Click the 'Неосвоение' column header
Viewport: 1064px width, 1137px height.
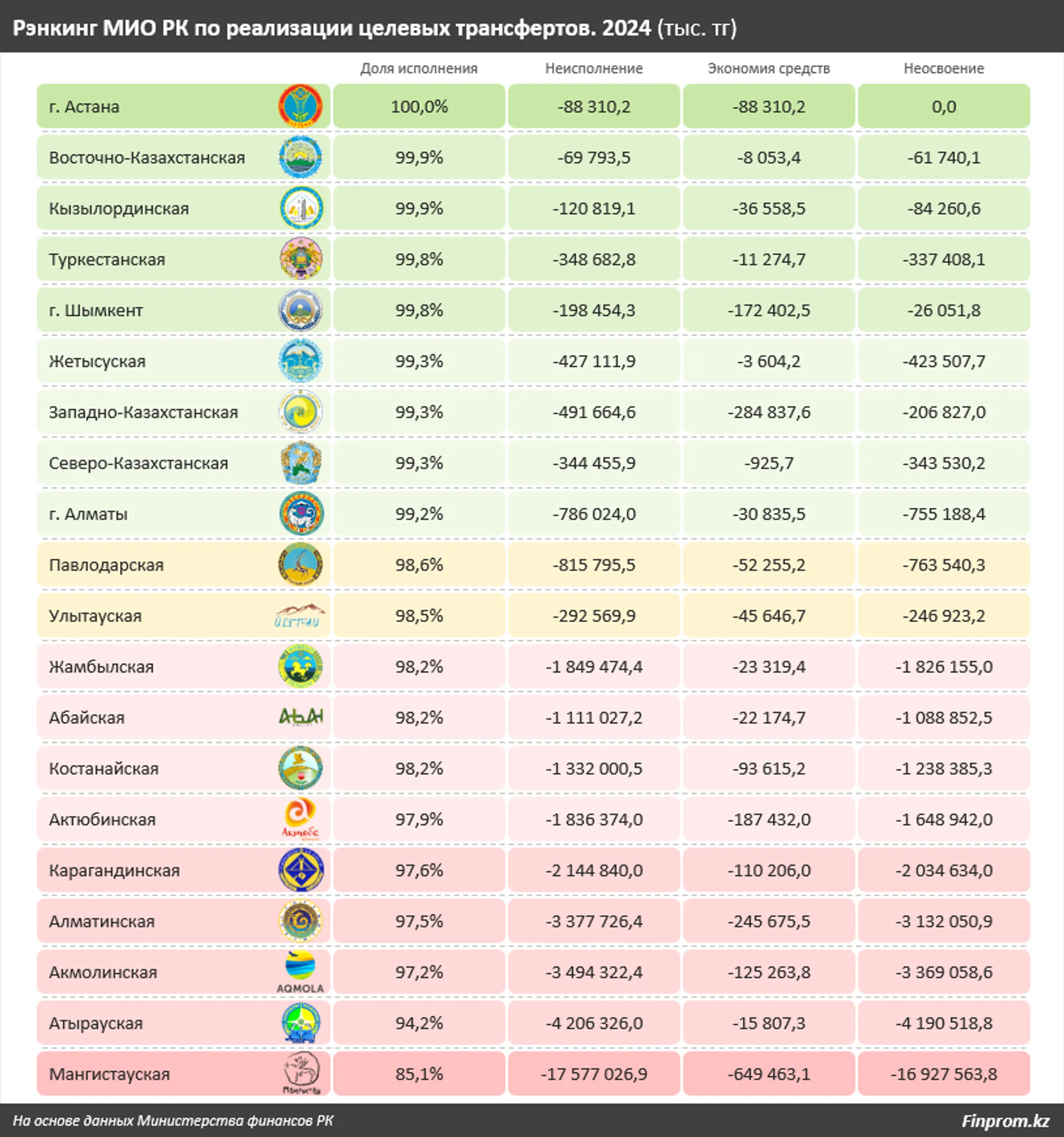944,68
